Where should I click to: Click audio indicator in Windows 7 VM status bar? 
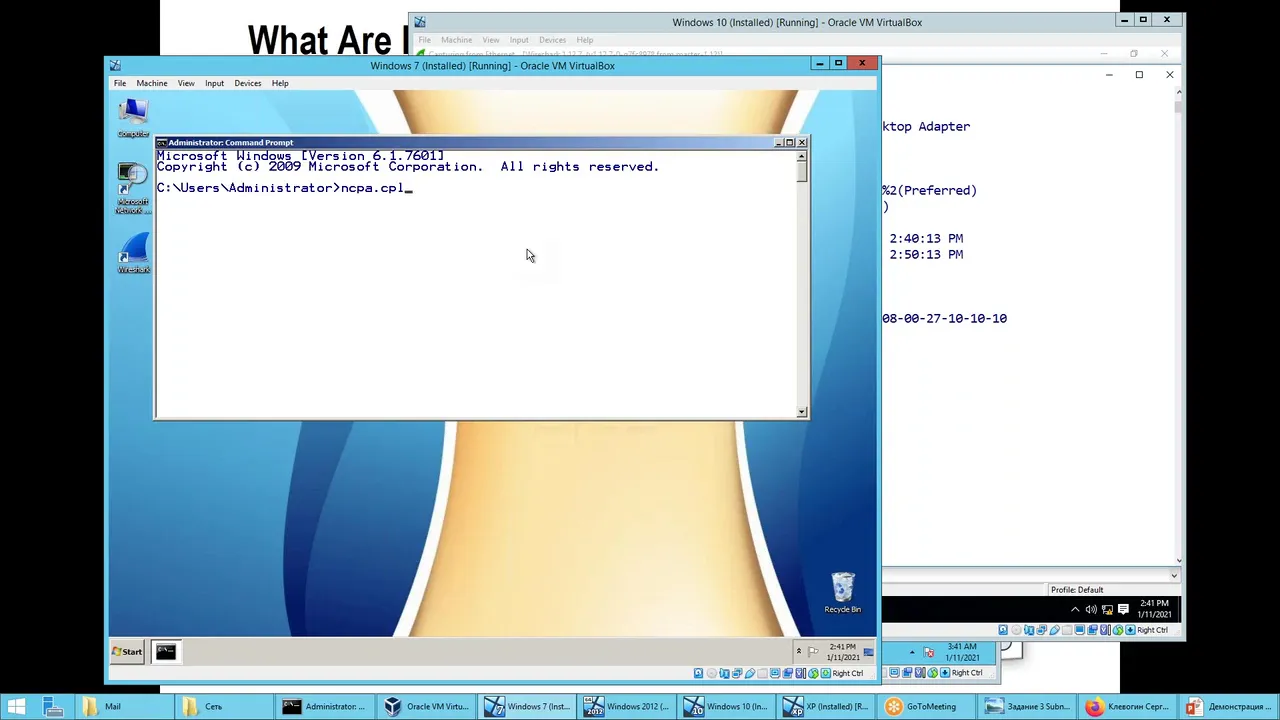(x=724, y=673)
